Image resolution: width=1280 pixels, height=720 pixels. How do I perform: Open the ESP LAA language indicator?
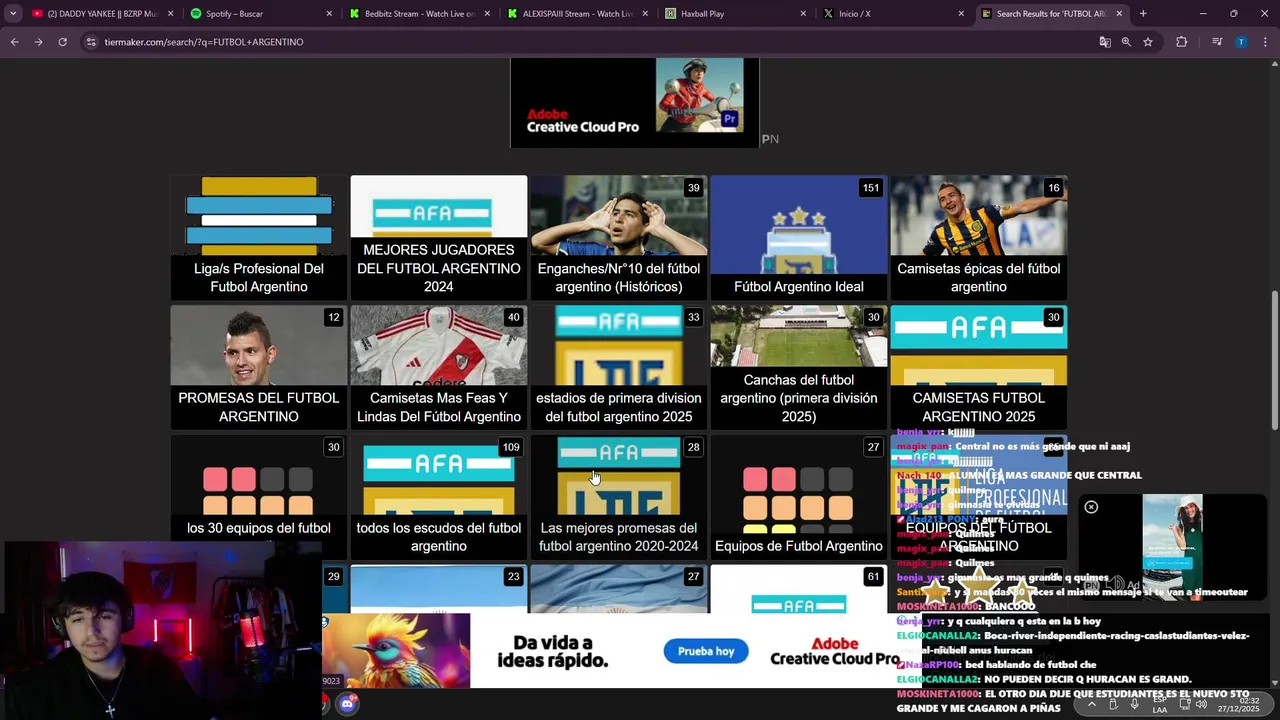pos(1160,704)
